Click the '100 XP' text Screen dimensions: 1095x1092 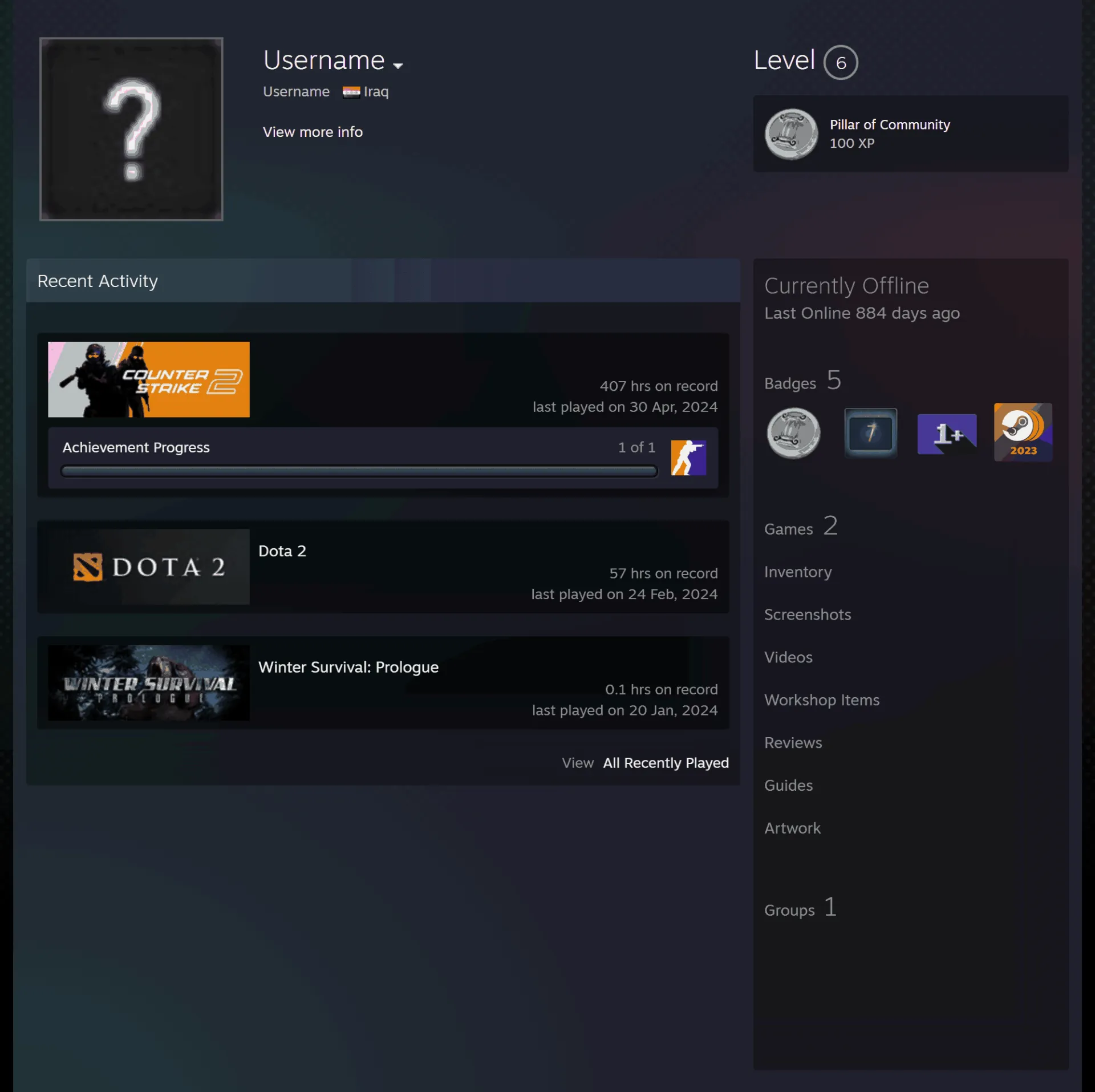point(852,143)
